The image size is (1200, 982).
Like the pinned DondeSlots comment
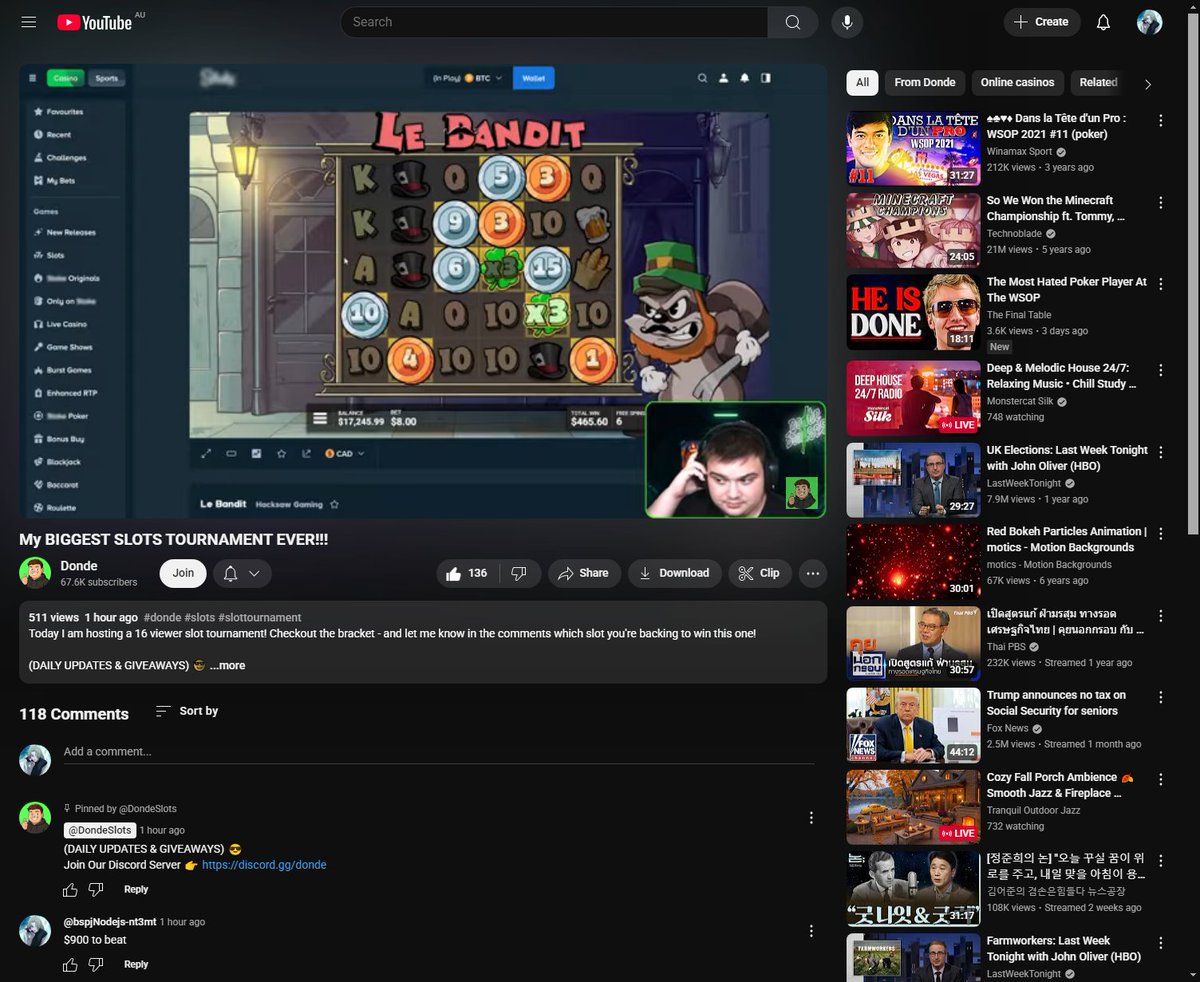tap(70, 889)
